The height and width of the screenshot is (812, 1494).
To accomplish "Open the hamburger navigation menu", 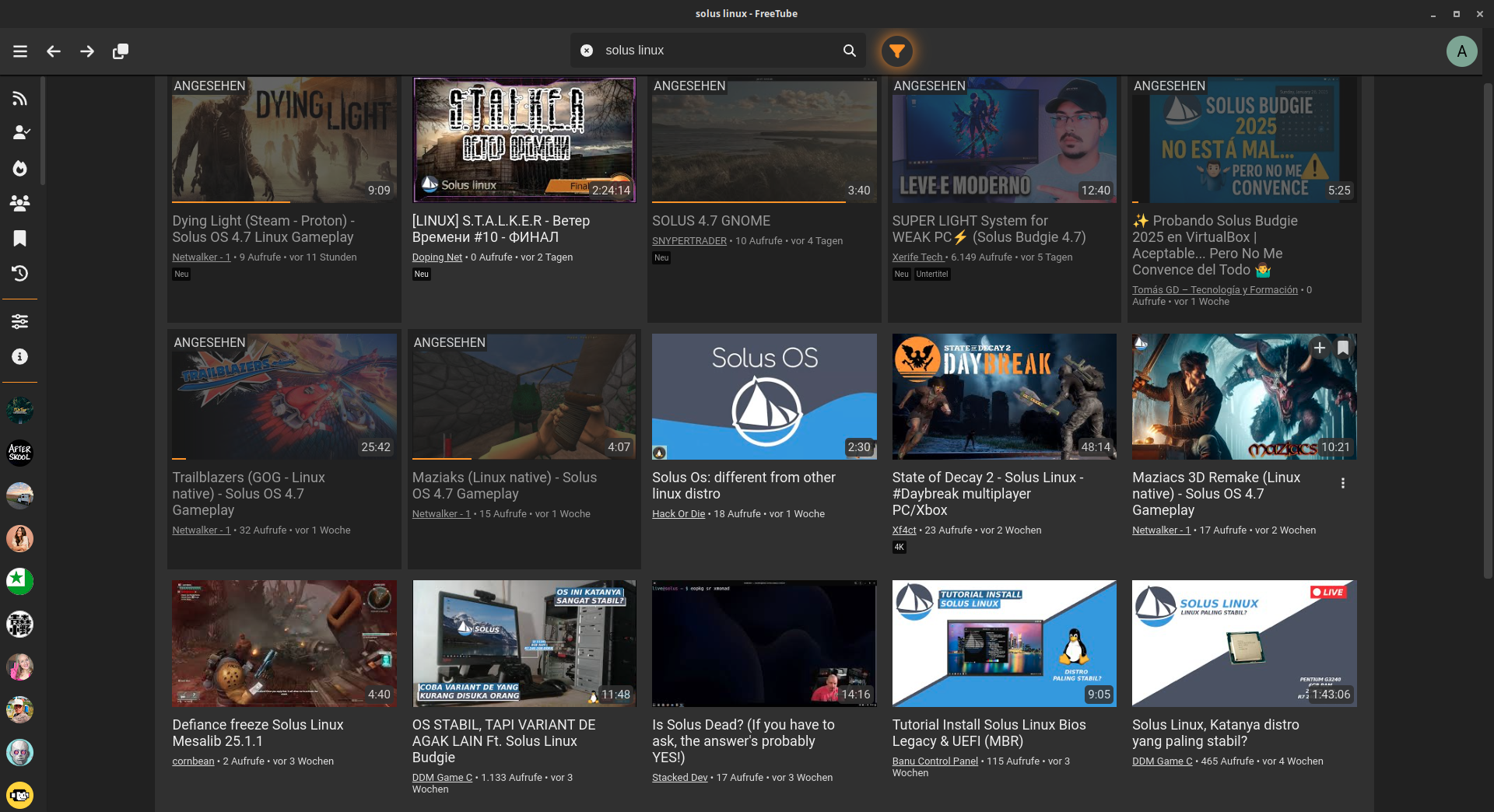I will click(20, 51).
